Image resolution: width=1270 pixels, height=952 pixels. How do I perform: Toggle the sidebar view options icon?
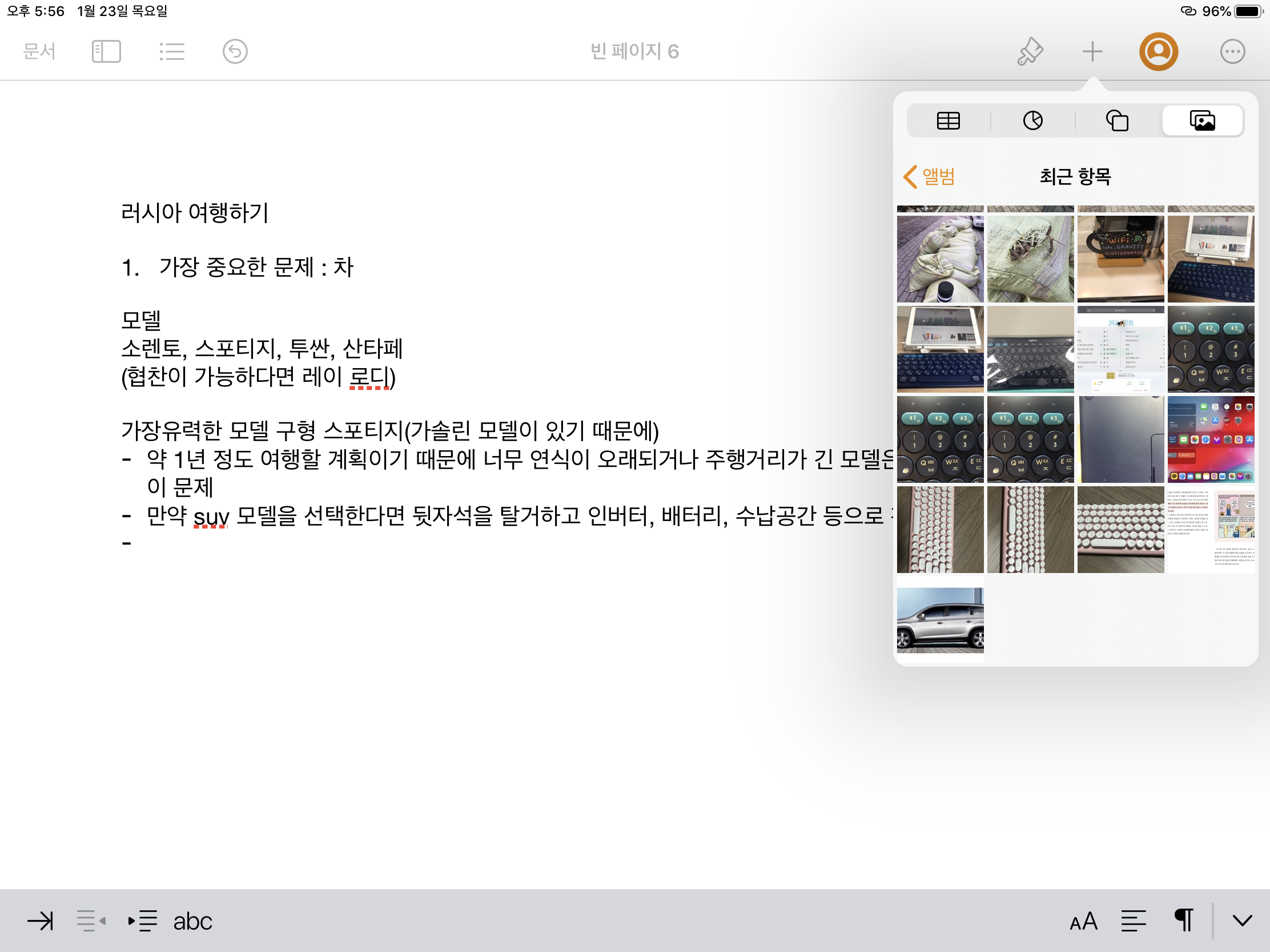pyautogui.click(x=106, y=51)
